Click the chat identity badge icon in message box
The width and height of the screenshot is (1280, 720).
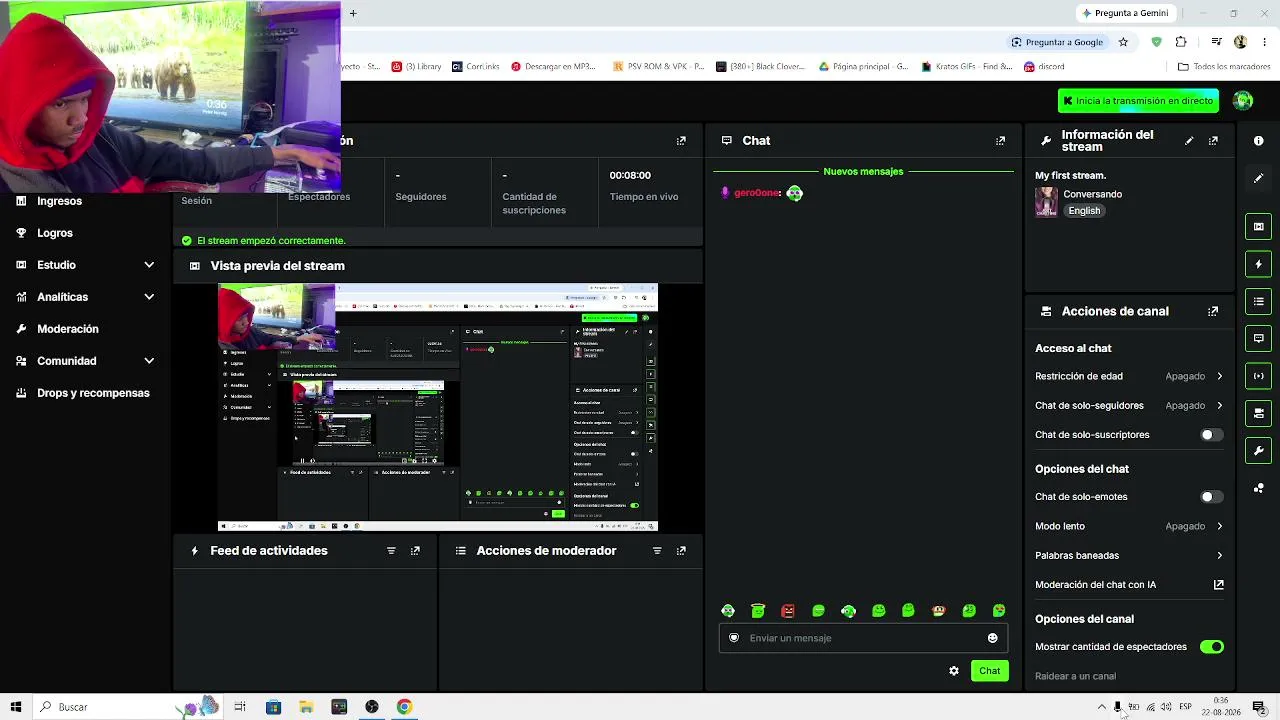click(734, 638)
